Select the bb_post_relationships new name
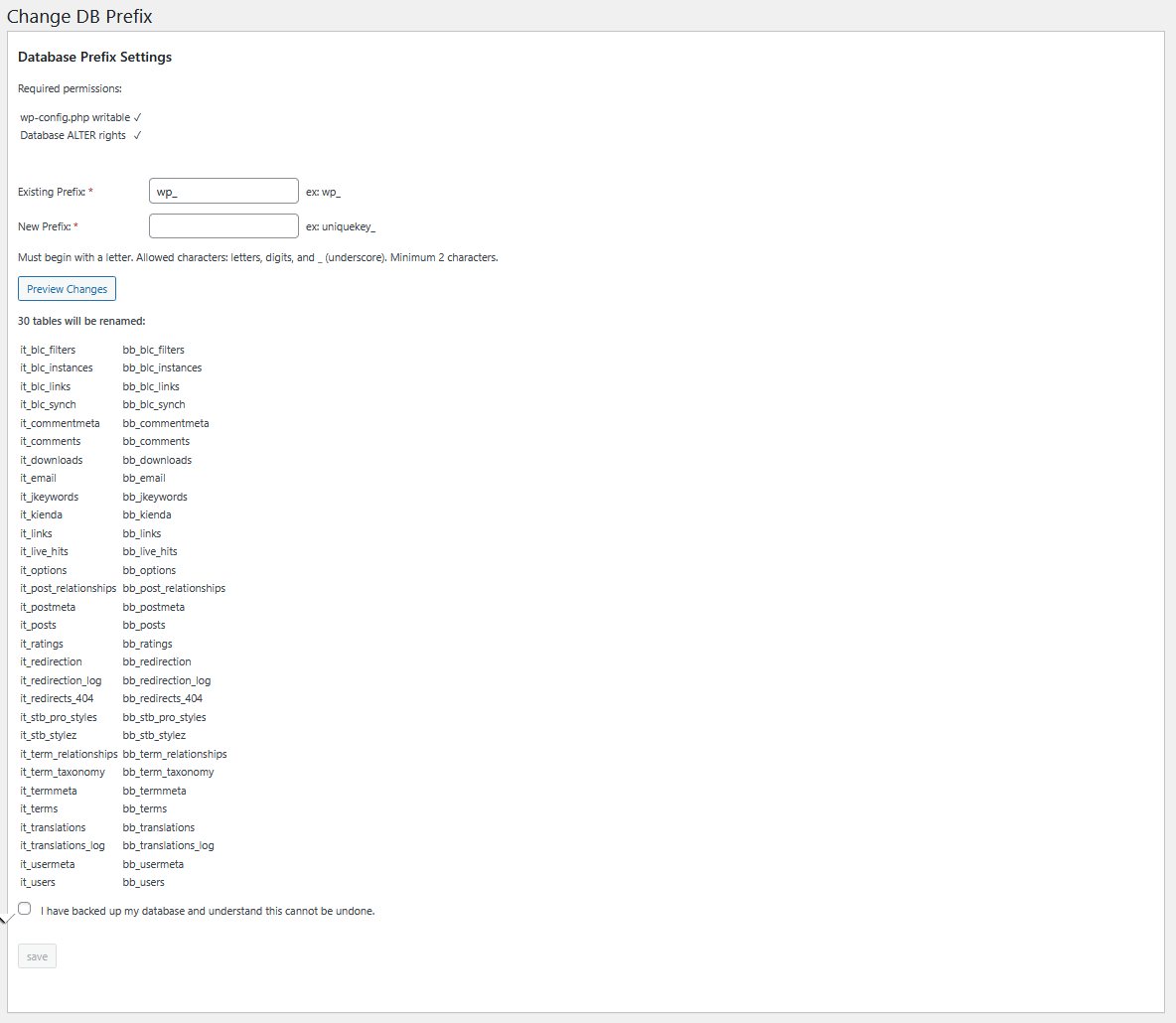The image size is (1176, 1023). [x=174, y=588]
